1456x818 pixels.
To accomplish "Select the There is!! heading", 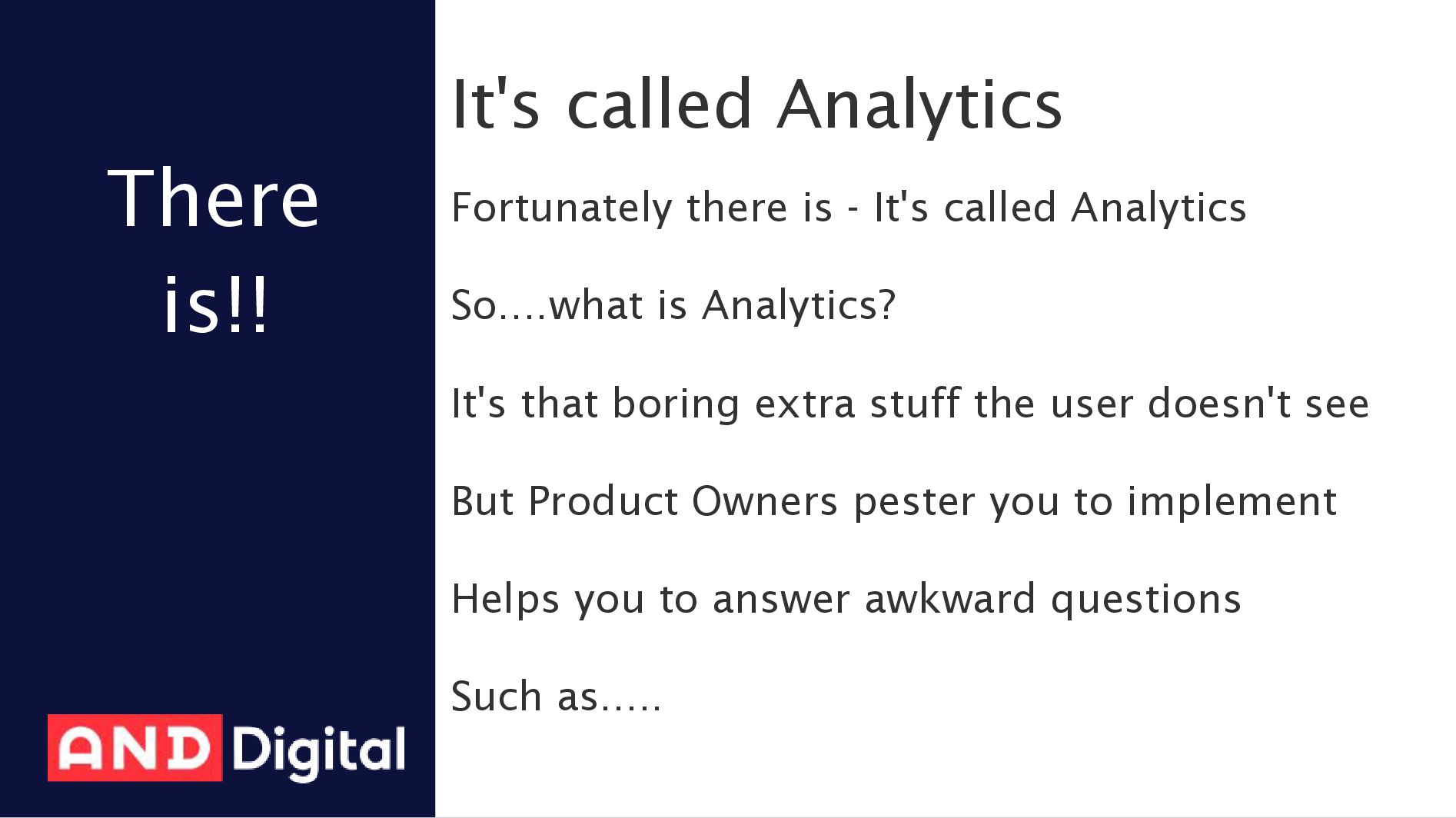I will click(214, 250).
